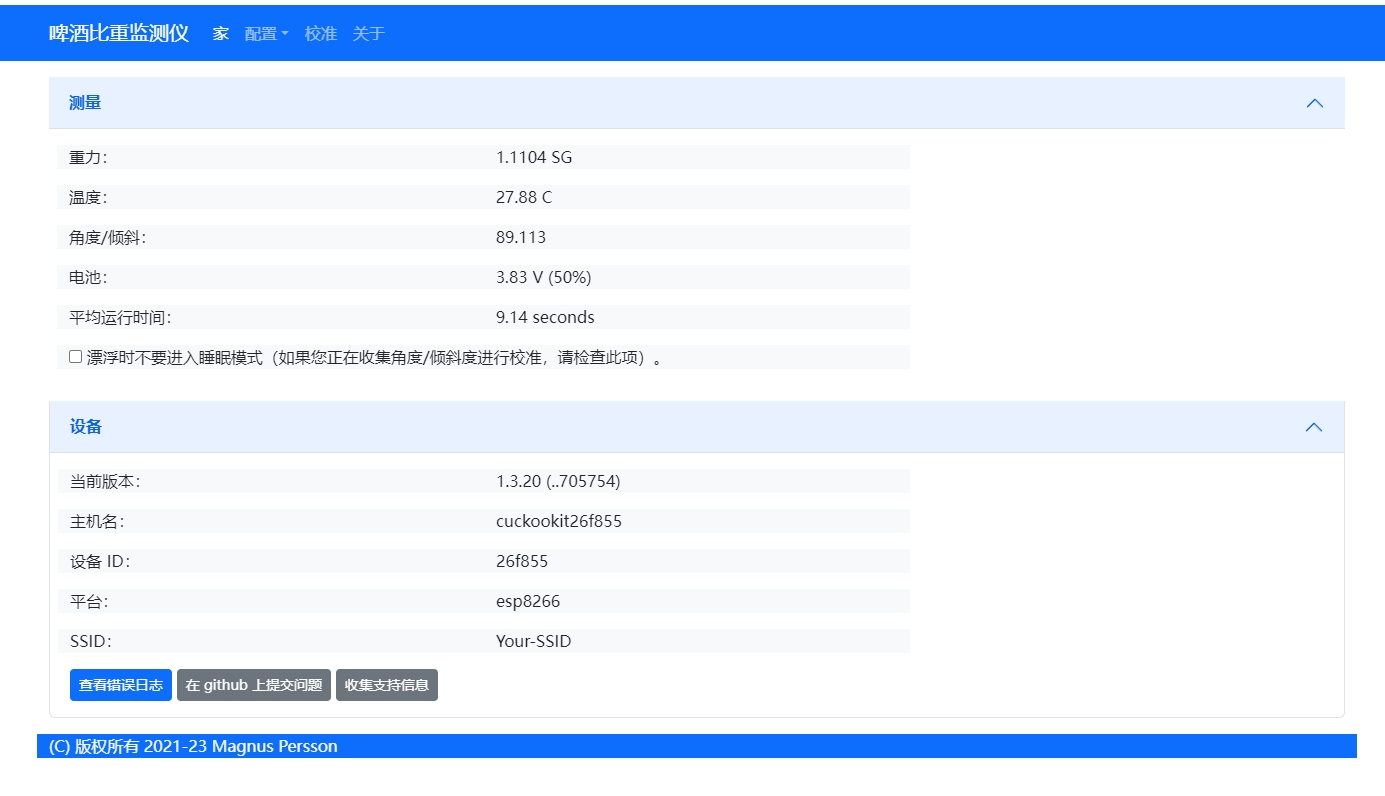Click the current version value 1.3.20
Viewport: 1385px width, 796px height.
(x=557, y=481)
